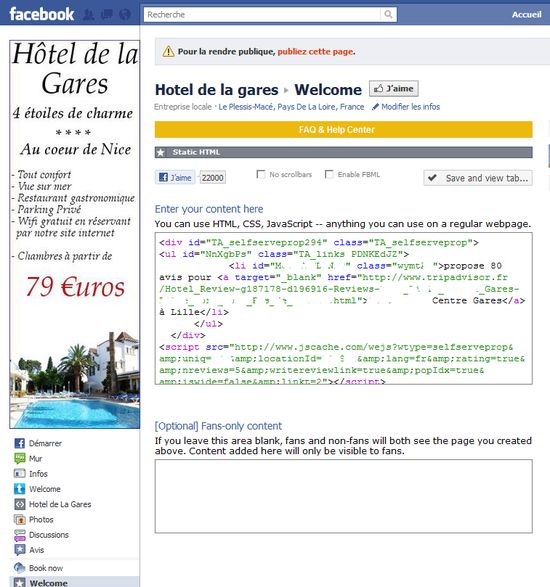Viewport: 550px width, 587px height.
Task: Click Modifier les infos link
Action: click(410, 107)
